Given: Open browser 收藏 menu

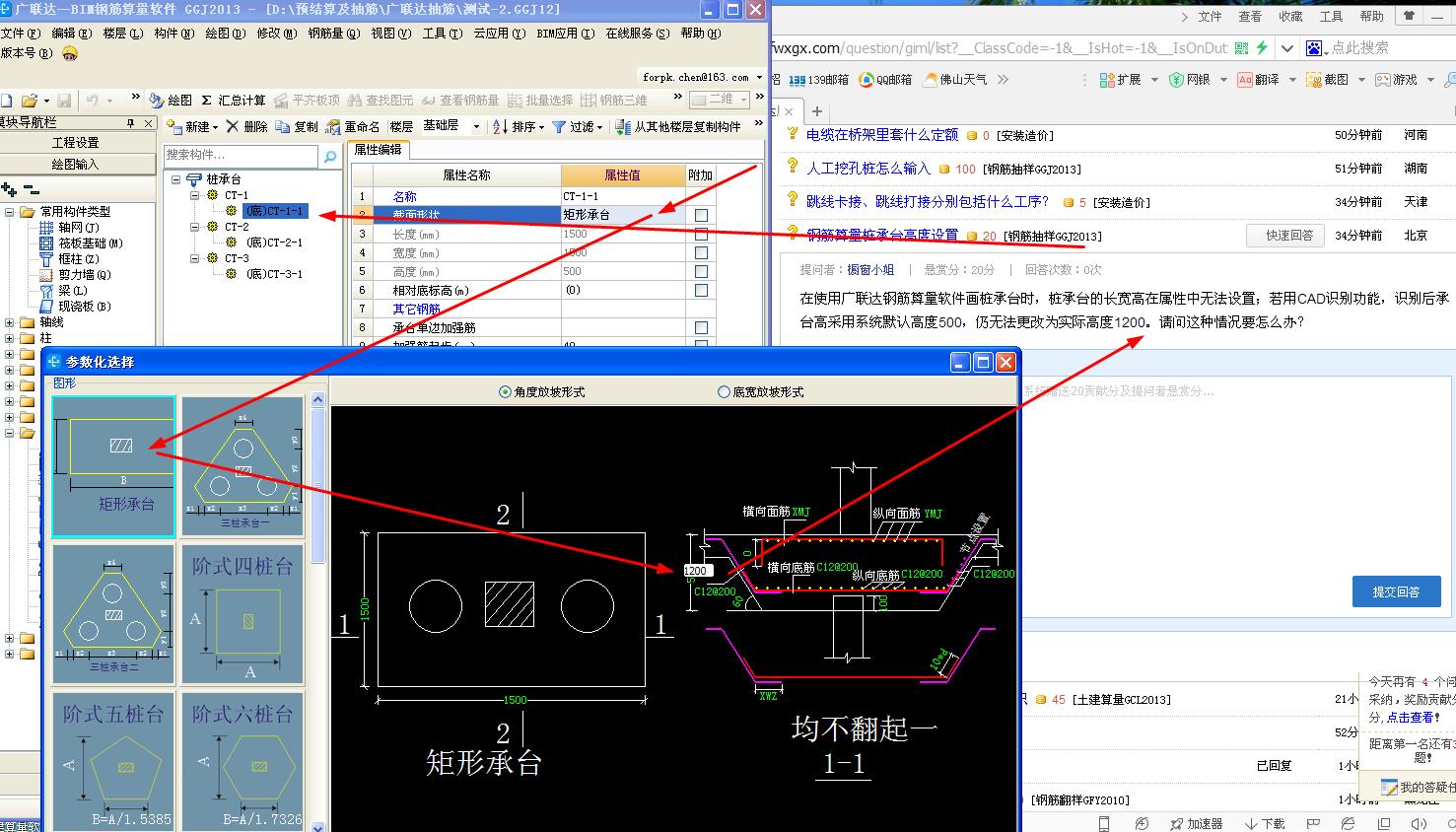Looking at the screenshot, I should pos(1290,17).
